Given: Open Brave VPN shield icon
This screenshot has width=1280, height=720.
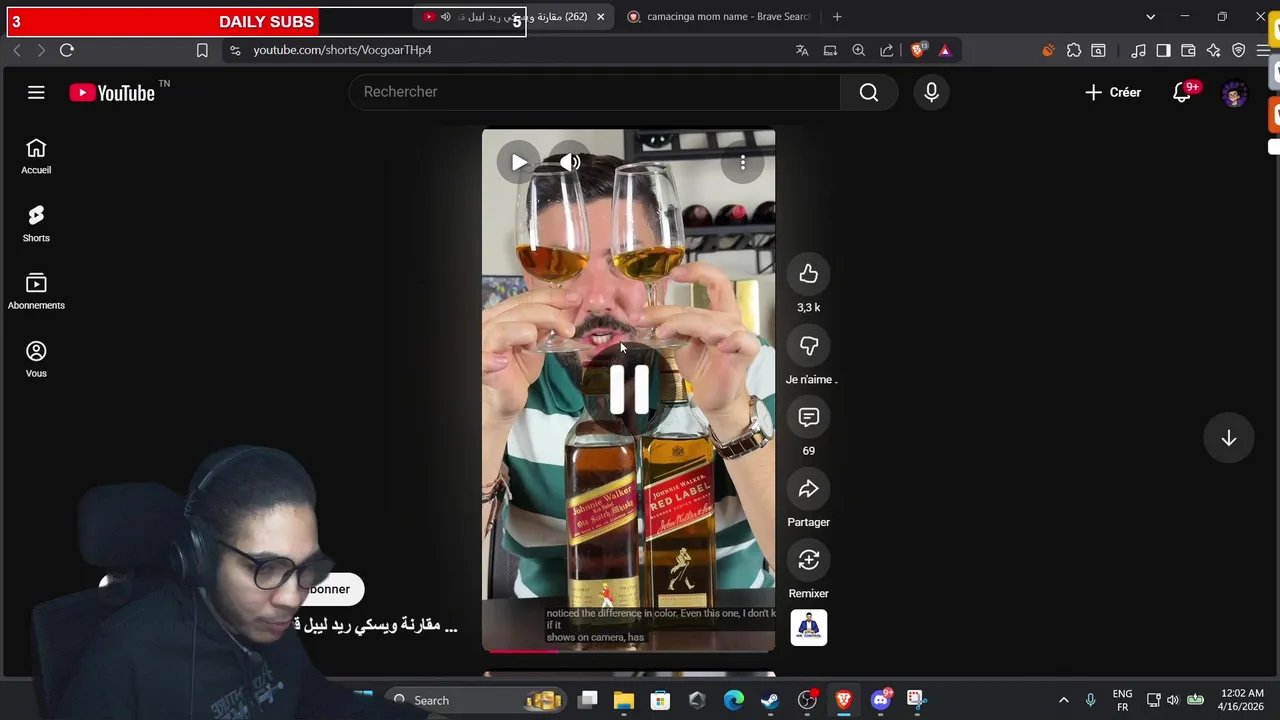Looking at the screenshot, I should (x=1239, y=50).
